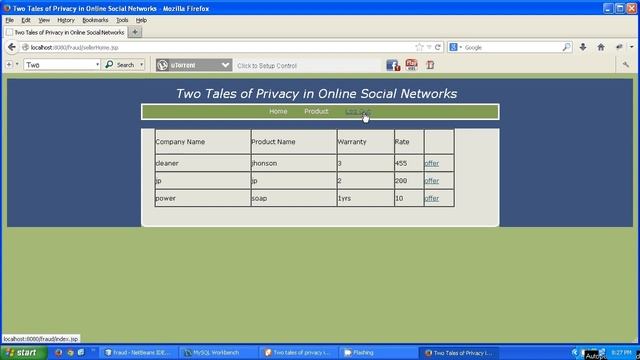
Task: Open offer link for cleaner row
Action: click(431, 163)
